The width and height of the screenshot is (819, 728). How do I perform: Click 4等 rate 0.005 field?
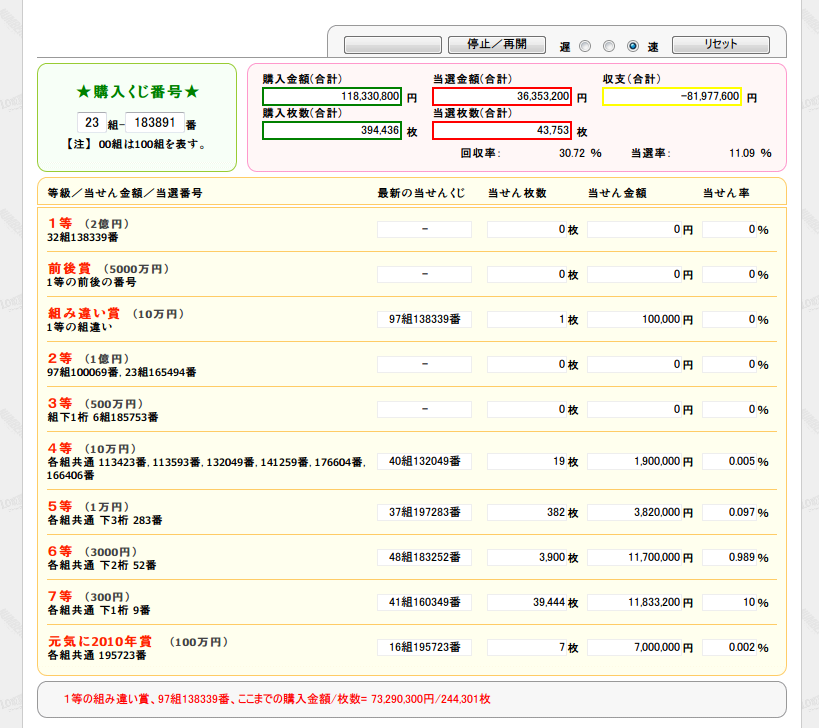coord(729,462)
